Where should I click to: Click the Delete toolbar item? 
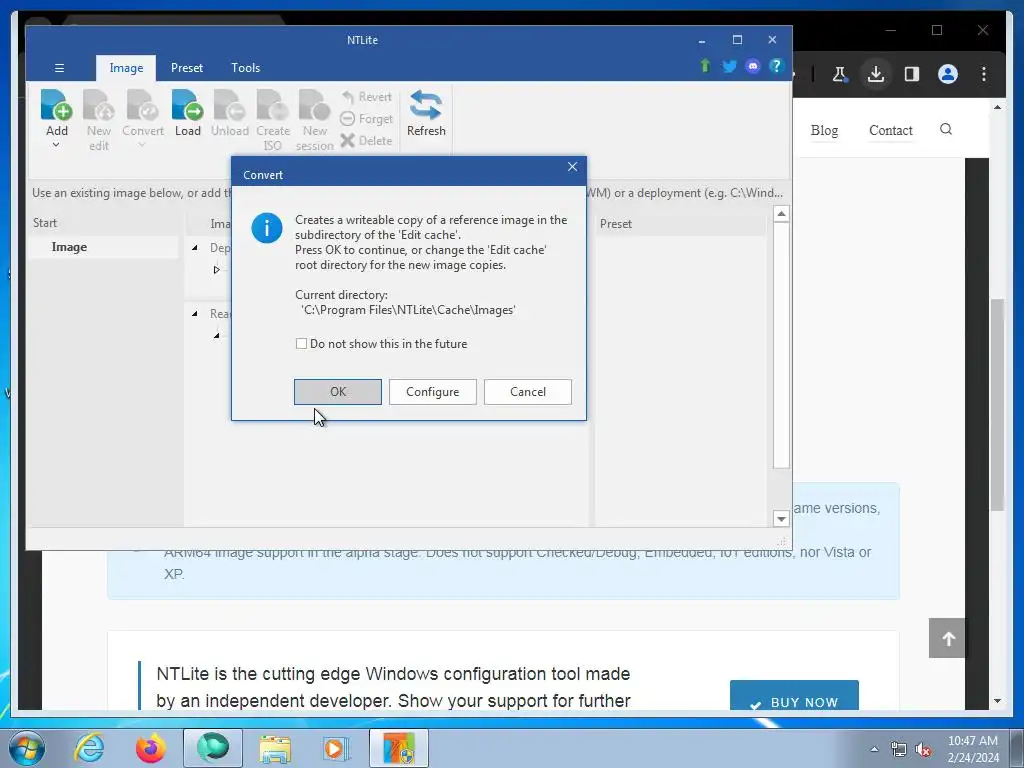pyautogui.click(x=366, y=140)
